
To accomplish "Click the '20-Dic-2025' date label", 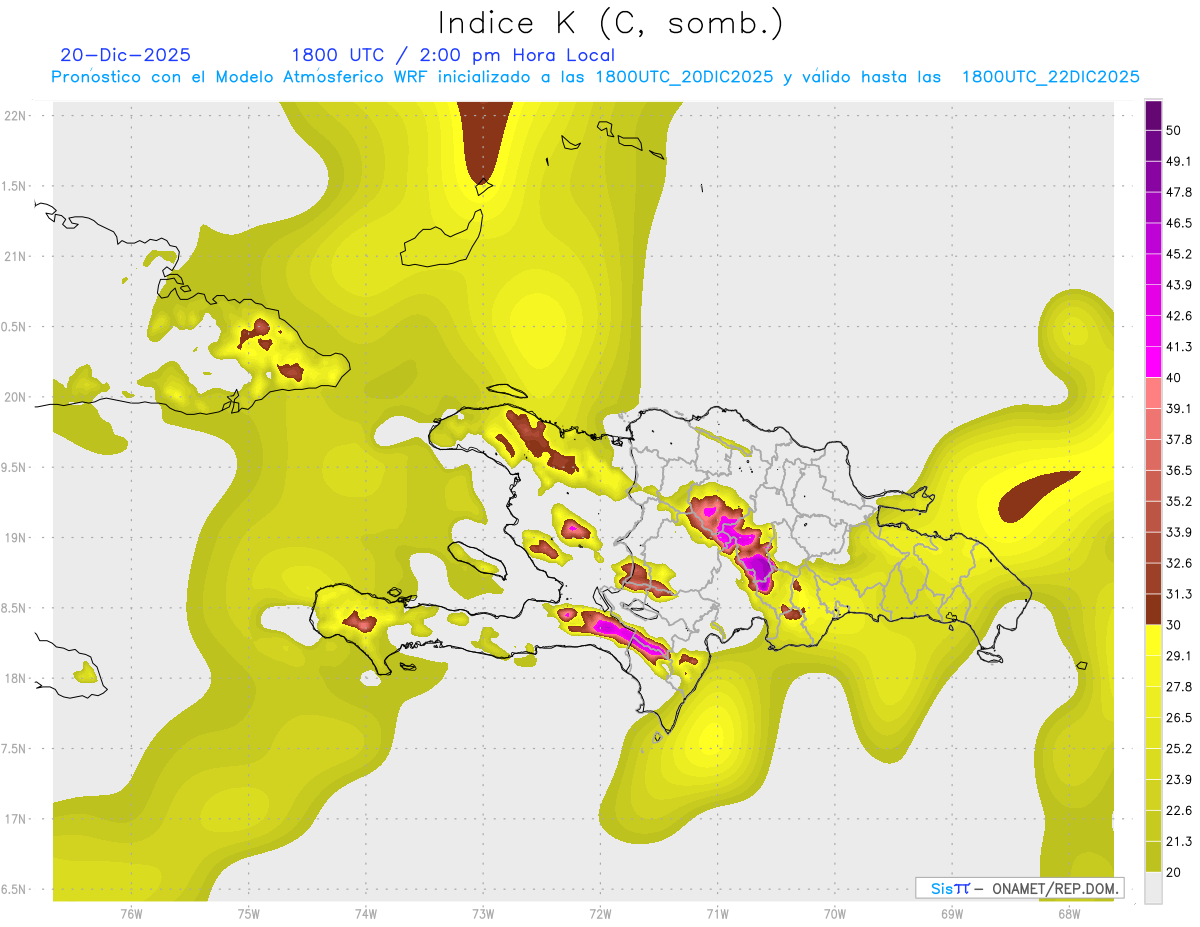I will 125,55.
